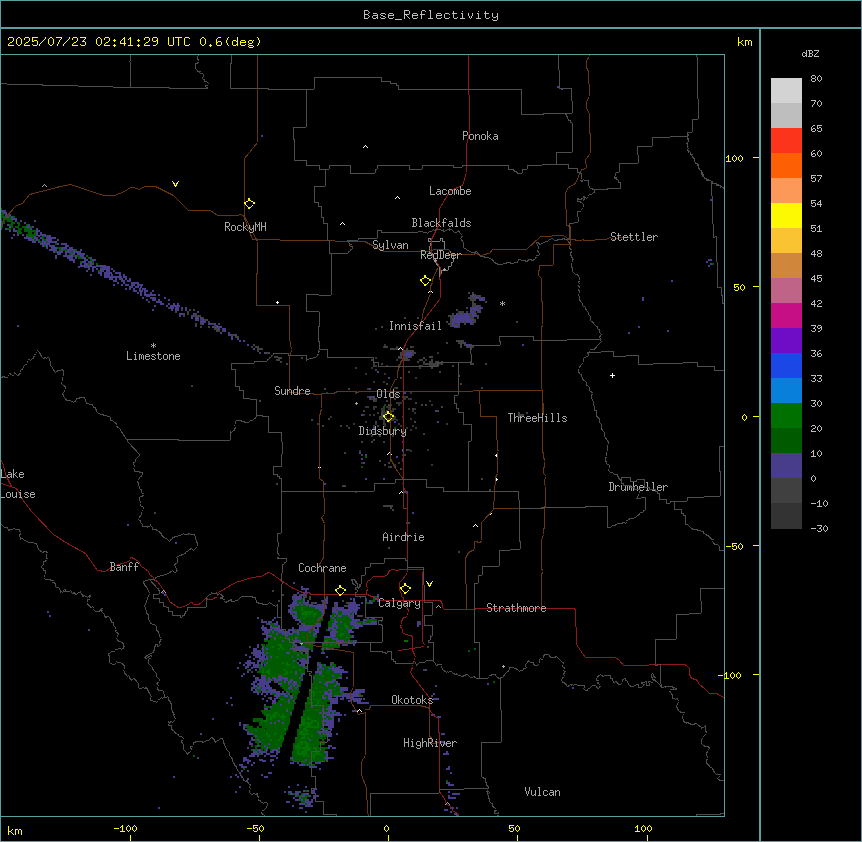The image size is (862, 842).
Task: Click the Sylvan label
Action: 390,245
